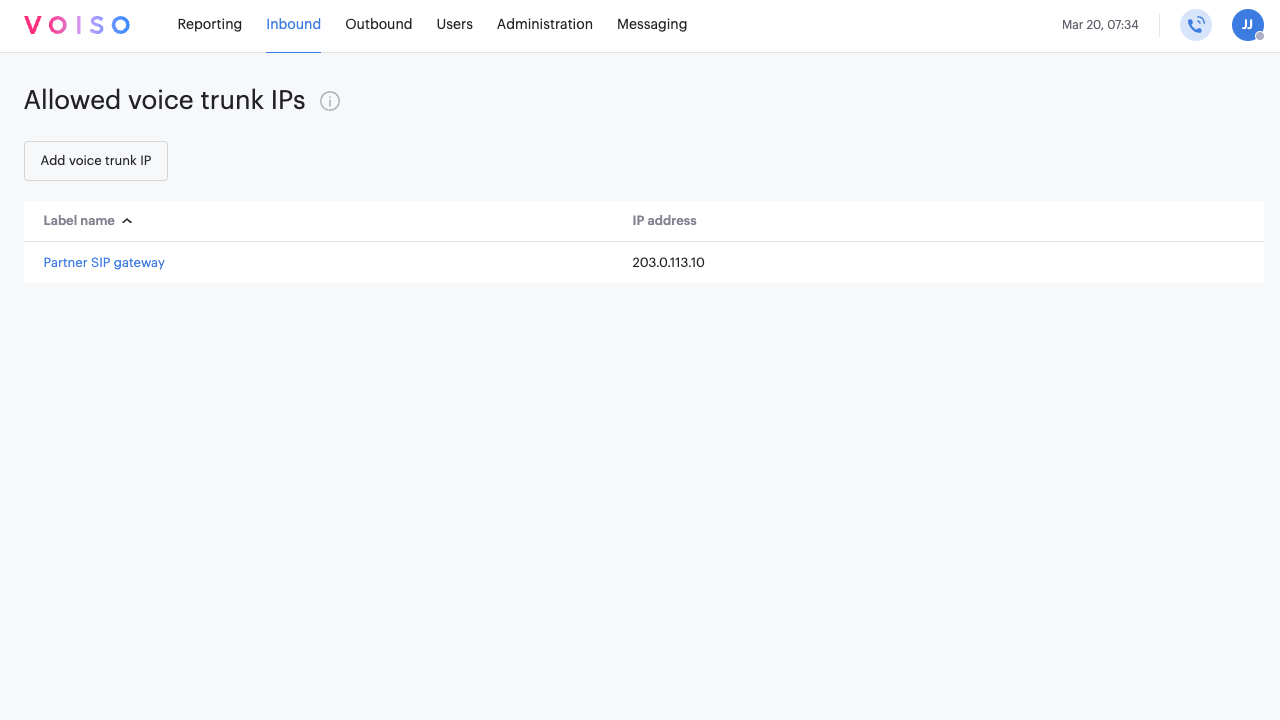Switch to the Reporting tab
This screenshot has width=1280, height=720.
tap(209, 24)
